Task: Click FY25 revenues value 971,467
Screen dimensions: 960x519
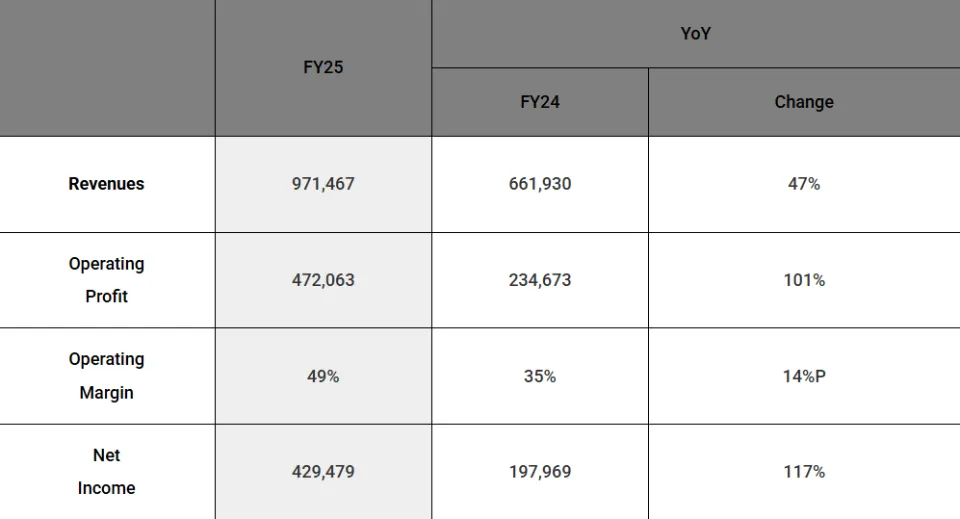Action: 323,184
